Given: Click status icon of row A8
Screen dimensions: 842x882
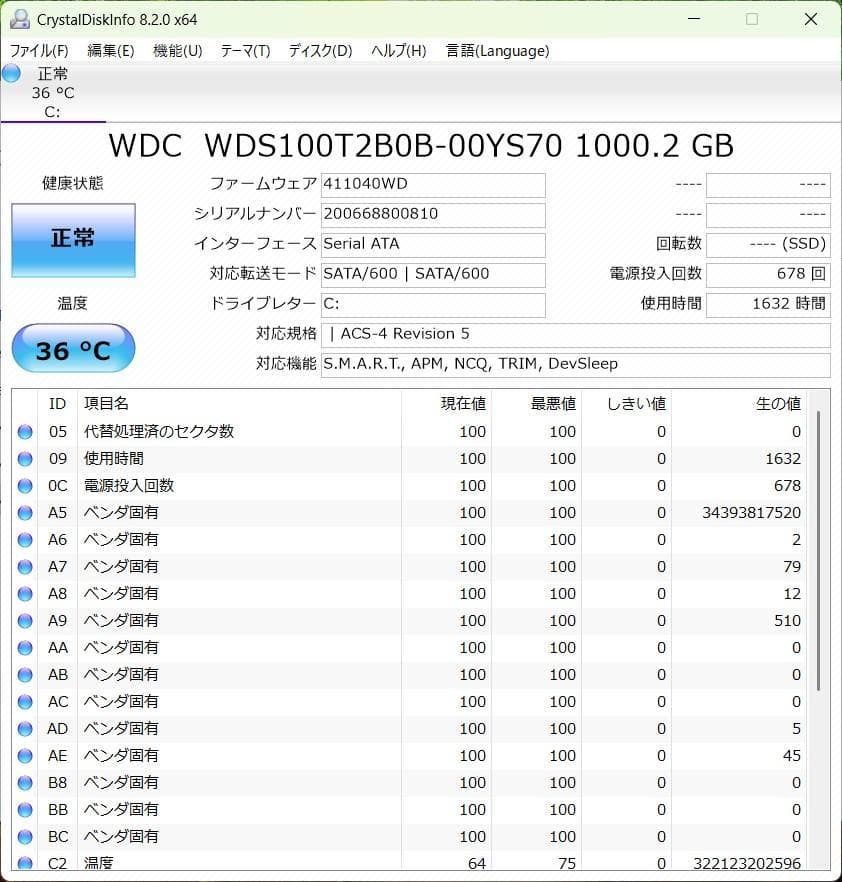Looking at the screenshot, I should (x=25, y=594).
